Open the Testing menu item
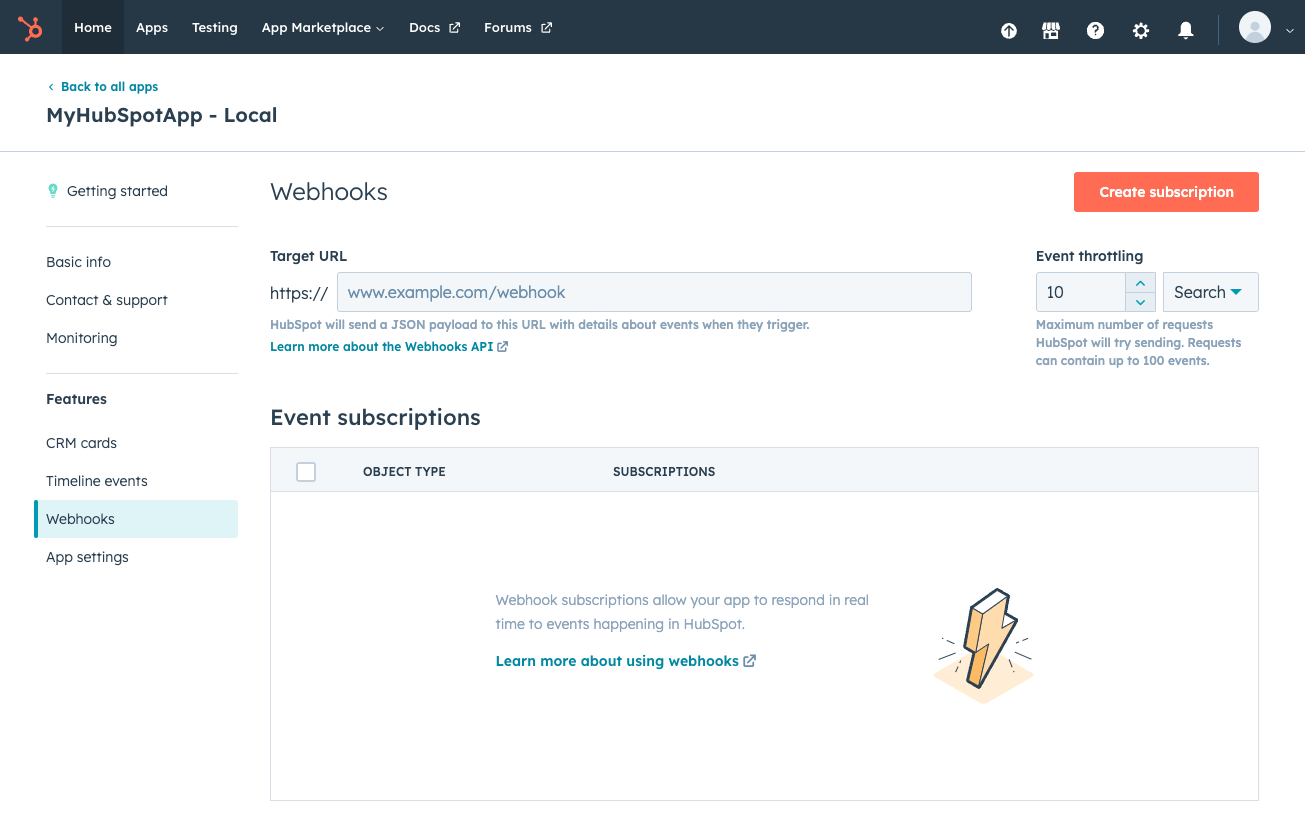This screenshot has height=822, width=1305. click(215, 27)
